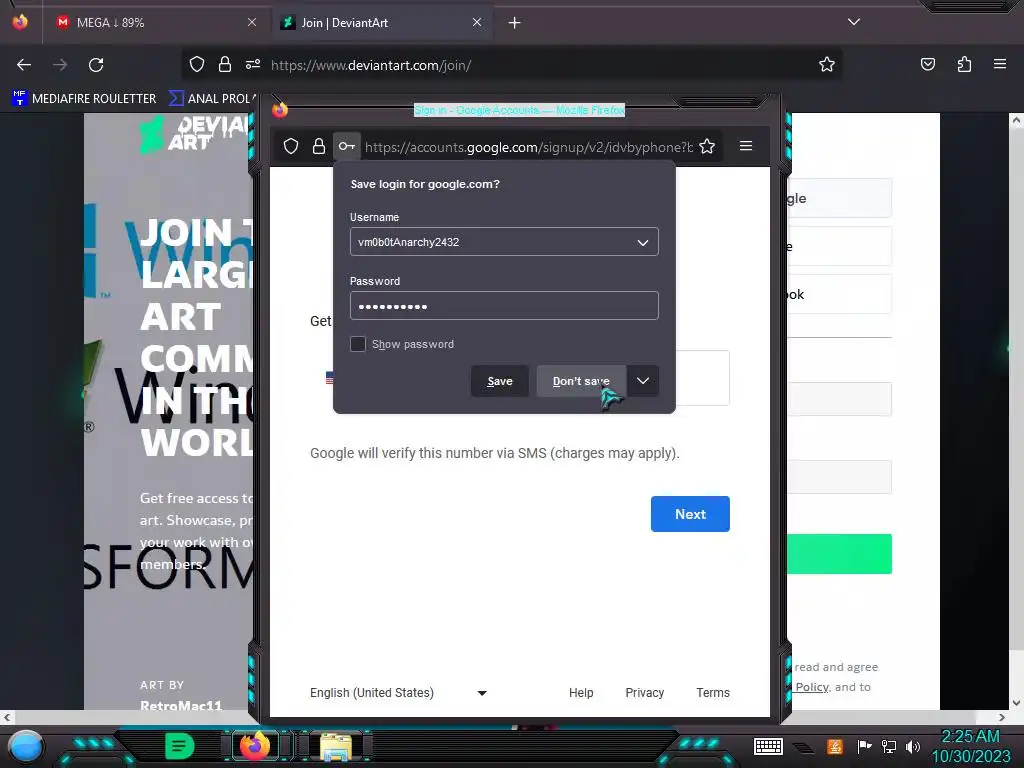Viewport: 1024px width, 768px height.
Task: Bookmark the DeviantArt join page with star
Action: (827, 65)
